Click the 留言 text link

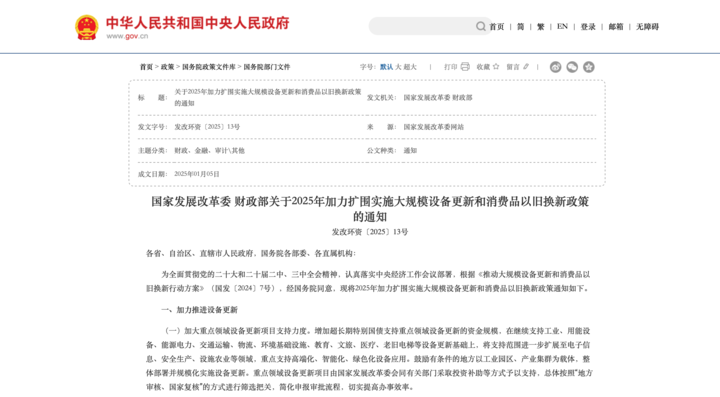tap(513, 67)
